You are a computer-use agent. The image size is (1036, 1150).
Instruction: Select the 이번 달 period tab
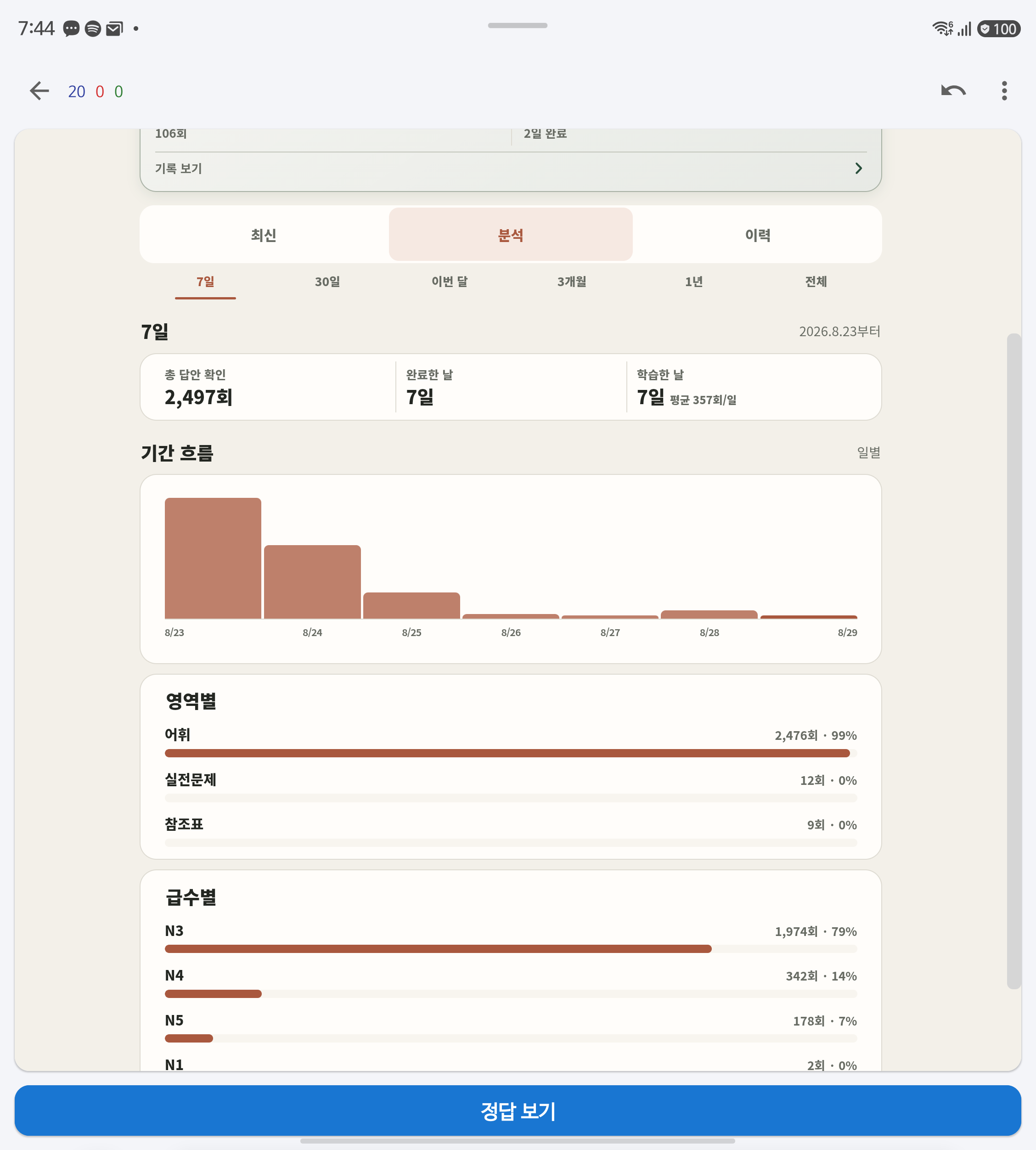tap(450, 282)
